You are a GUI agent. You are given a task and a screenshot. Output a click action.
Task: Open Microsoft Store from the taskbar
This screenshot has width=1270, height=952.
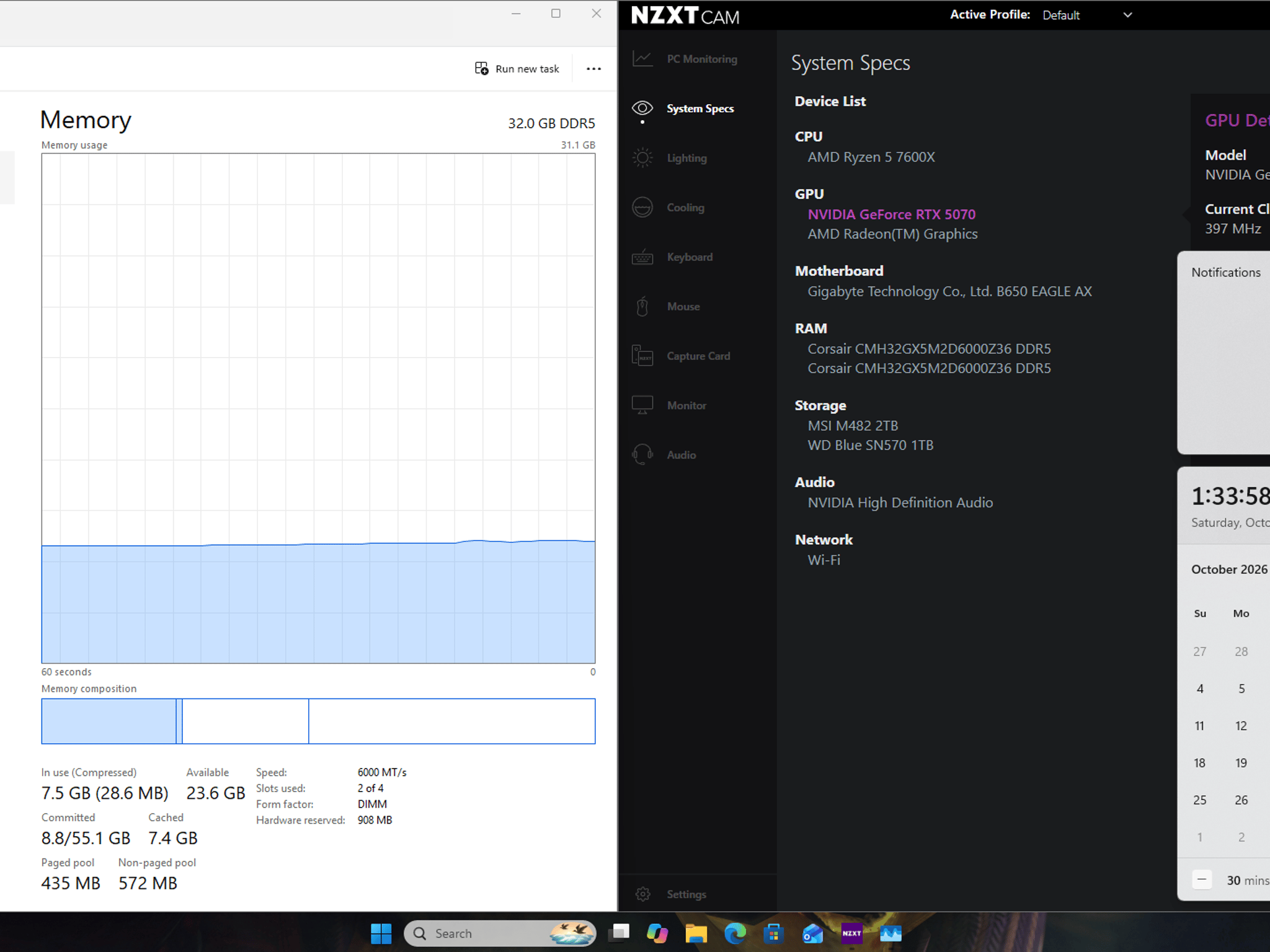tap(773, 933)
